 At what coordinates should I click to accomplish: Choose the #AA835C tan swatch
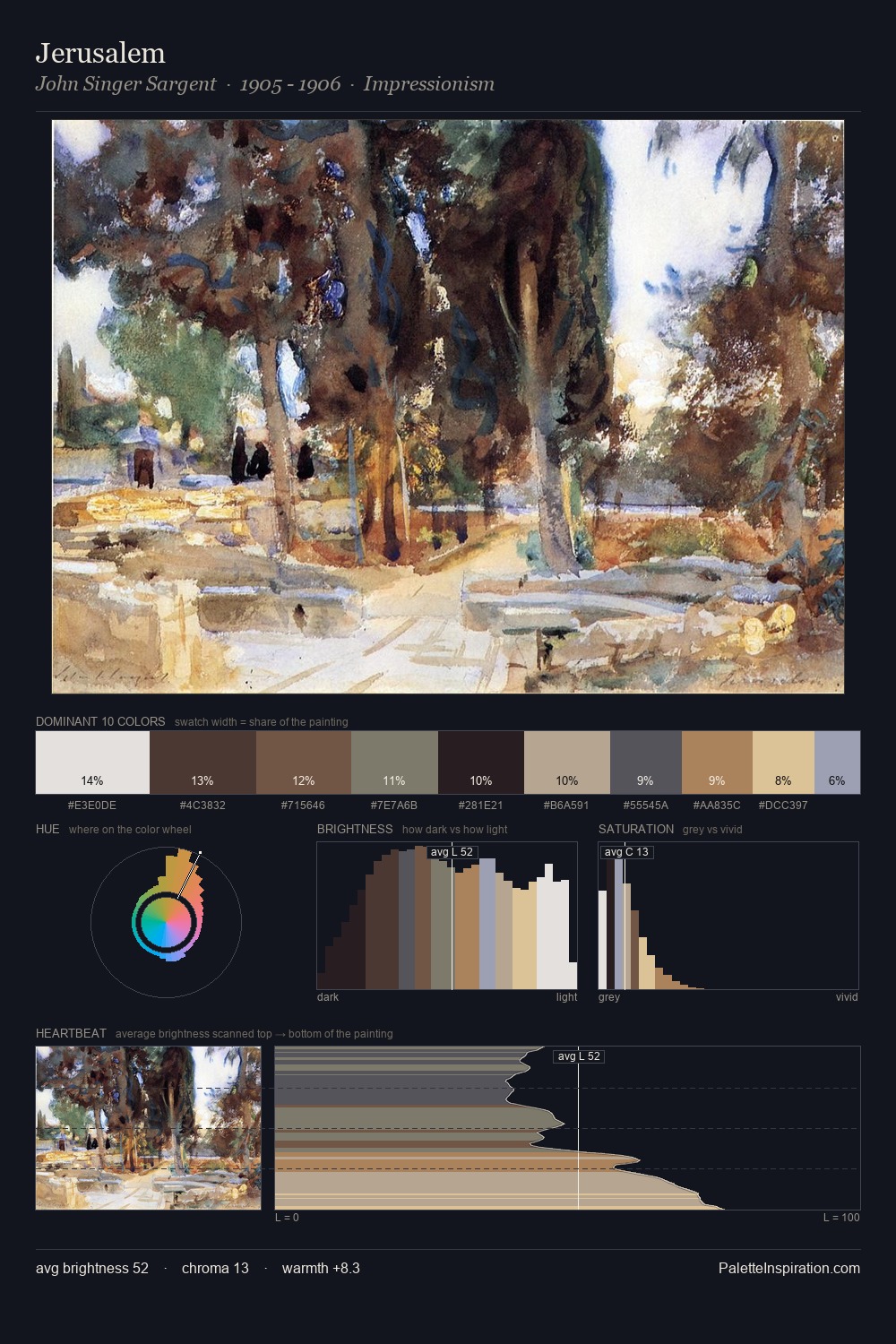(x=717, y=762)
